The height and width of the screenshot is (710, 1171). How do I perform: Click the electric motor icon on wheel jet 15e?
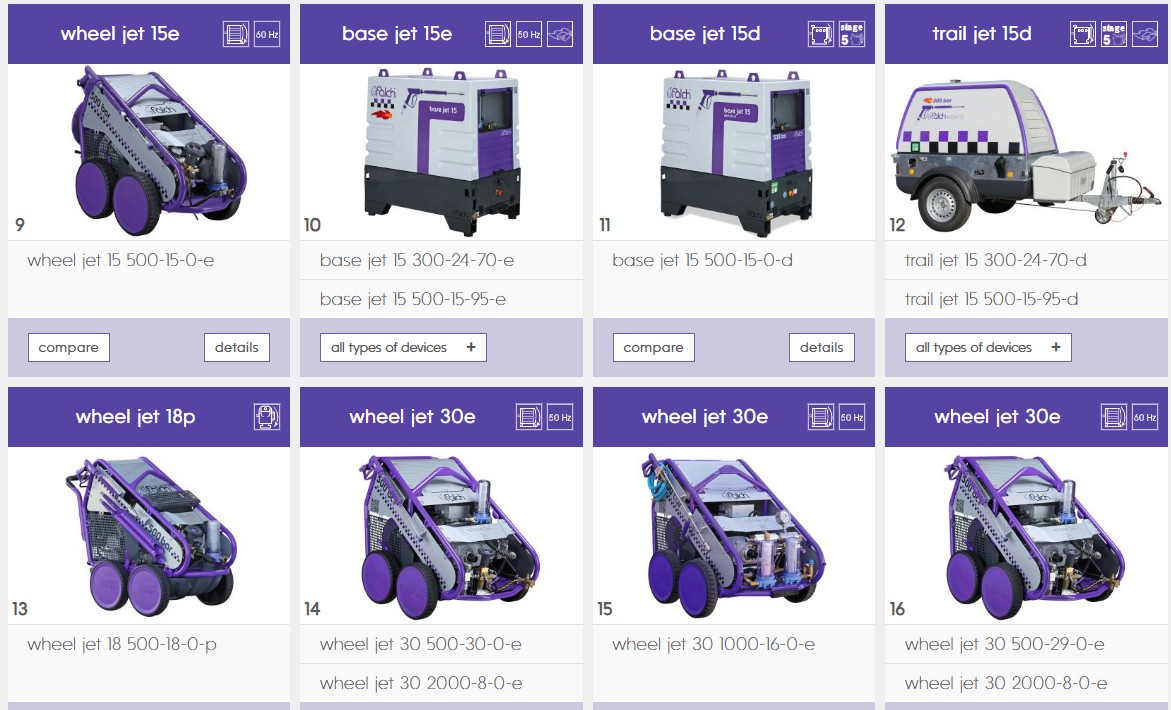[236, 34]
